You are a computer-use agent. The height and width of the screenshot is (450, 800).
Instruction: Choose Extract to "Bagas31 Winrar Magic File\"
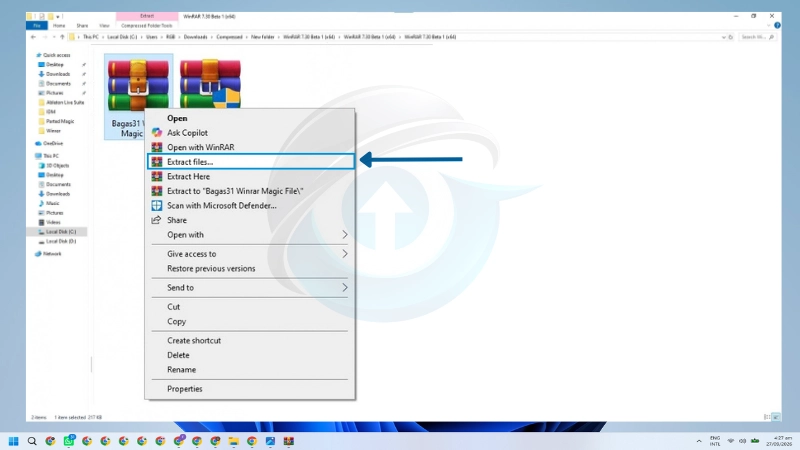pos(250,191)
